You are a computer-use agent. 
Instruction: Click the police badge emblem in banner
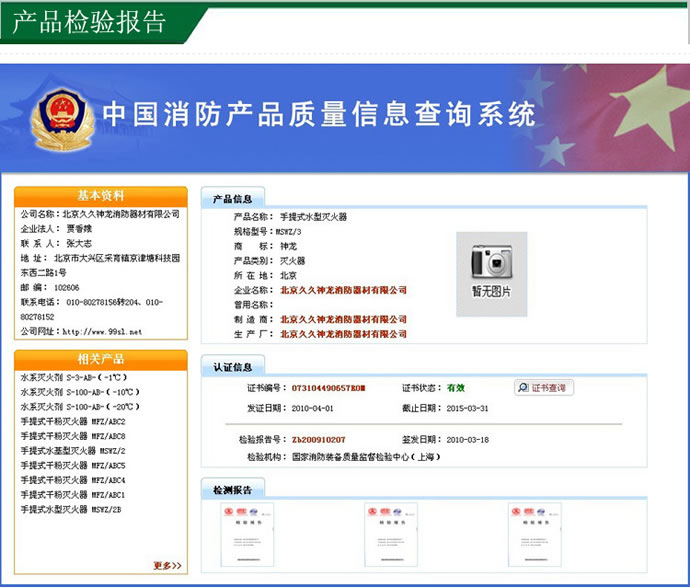click(62, 119)
